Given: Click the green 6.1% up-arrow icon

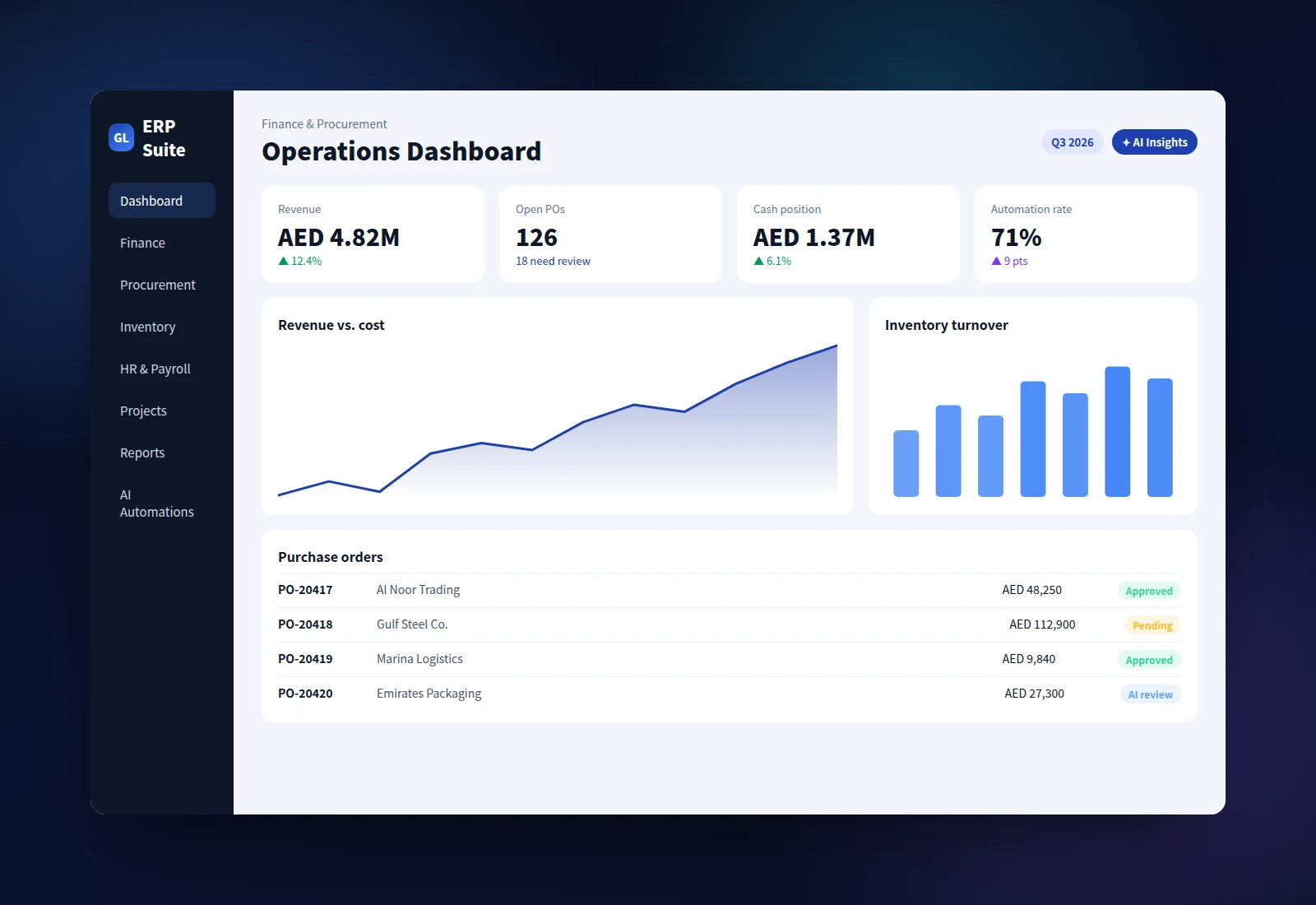Looking at the screenshot, I should [758, 261].
